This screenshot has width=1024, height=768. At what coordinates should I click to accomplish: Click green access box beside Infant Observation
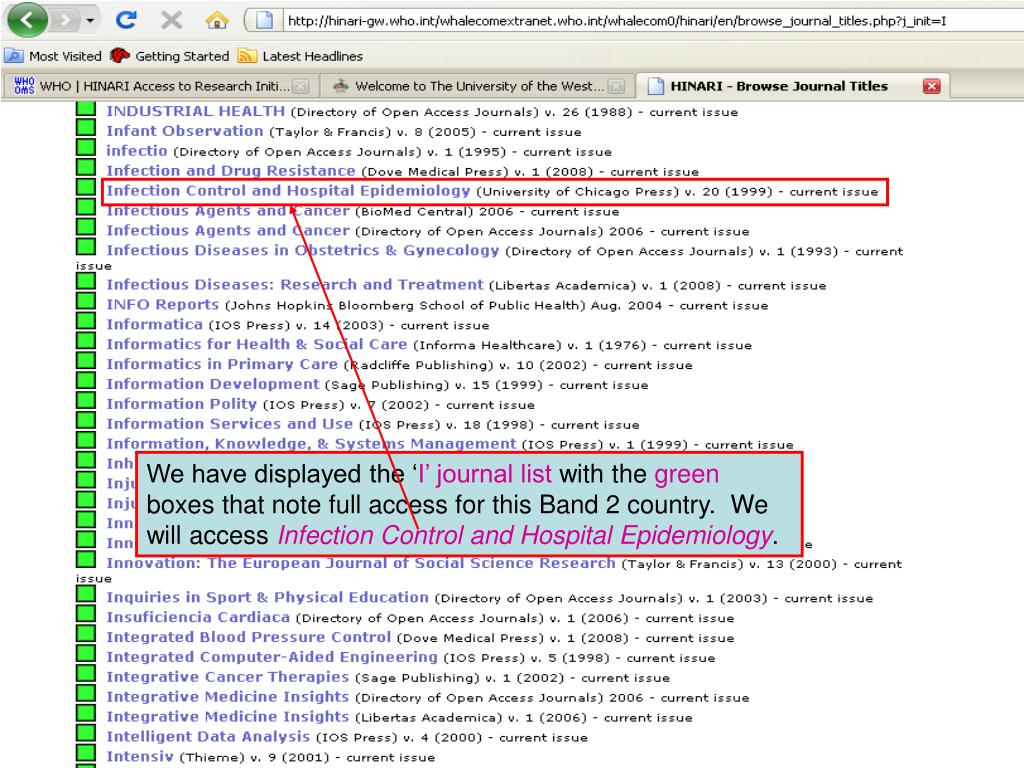[x=86, y=127]
